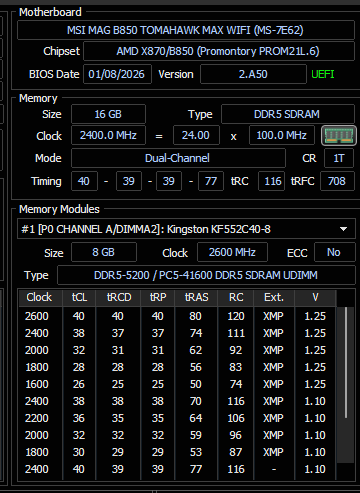Click tRAS value 53 in the table
This screenshot has width=360, height=493.
click(196, 452)
